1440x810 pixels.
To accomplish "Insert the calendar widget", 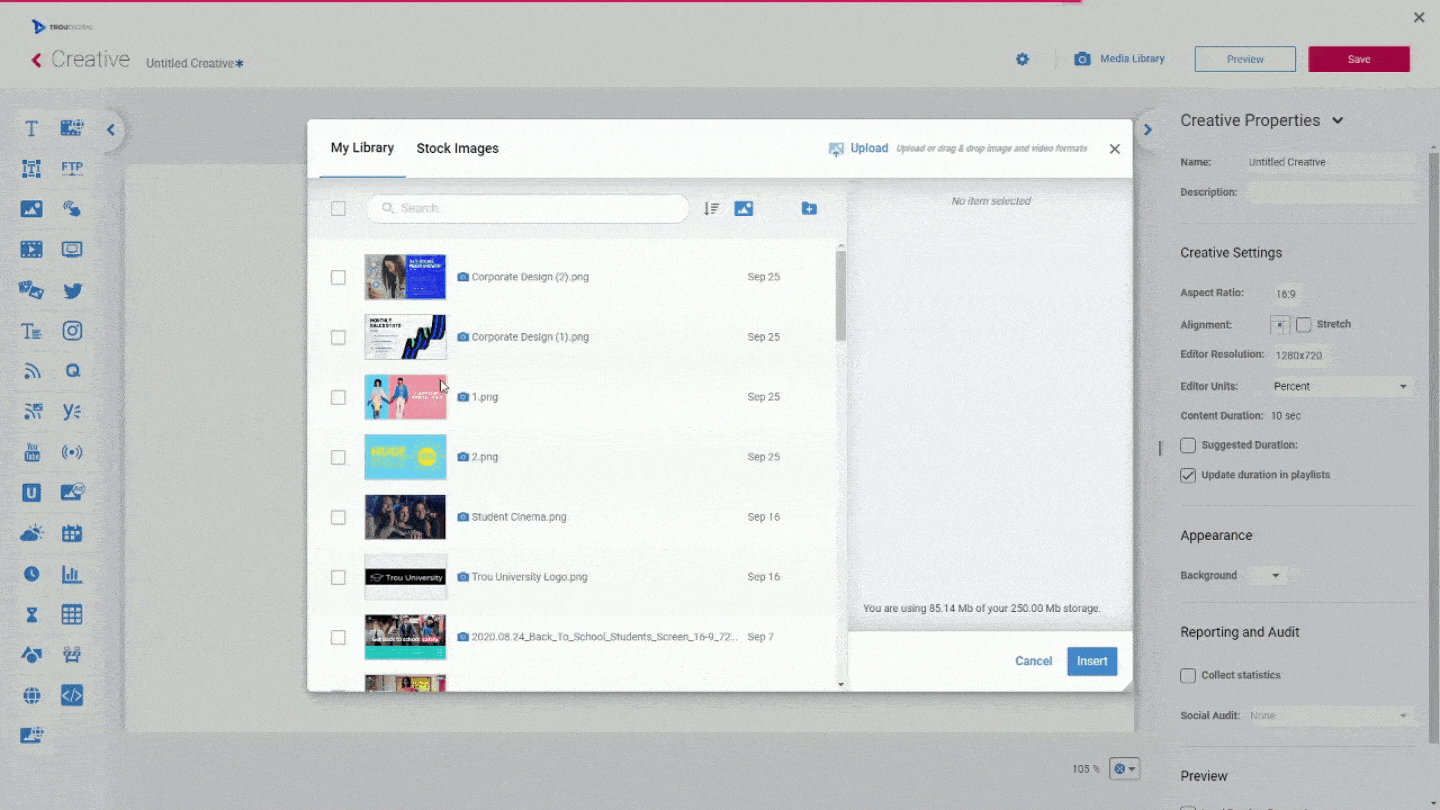I will pyautogui.click(x=72, y=533).
